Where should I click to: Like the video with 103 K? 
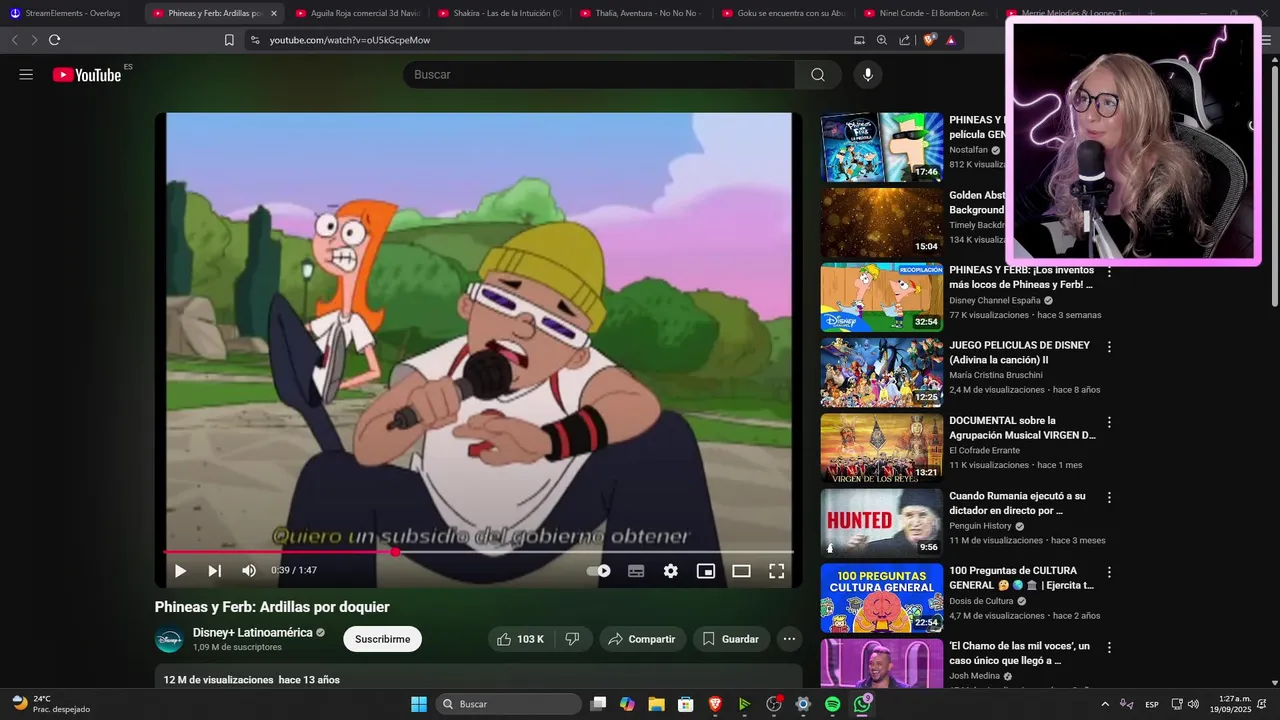520,639
